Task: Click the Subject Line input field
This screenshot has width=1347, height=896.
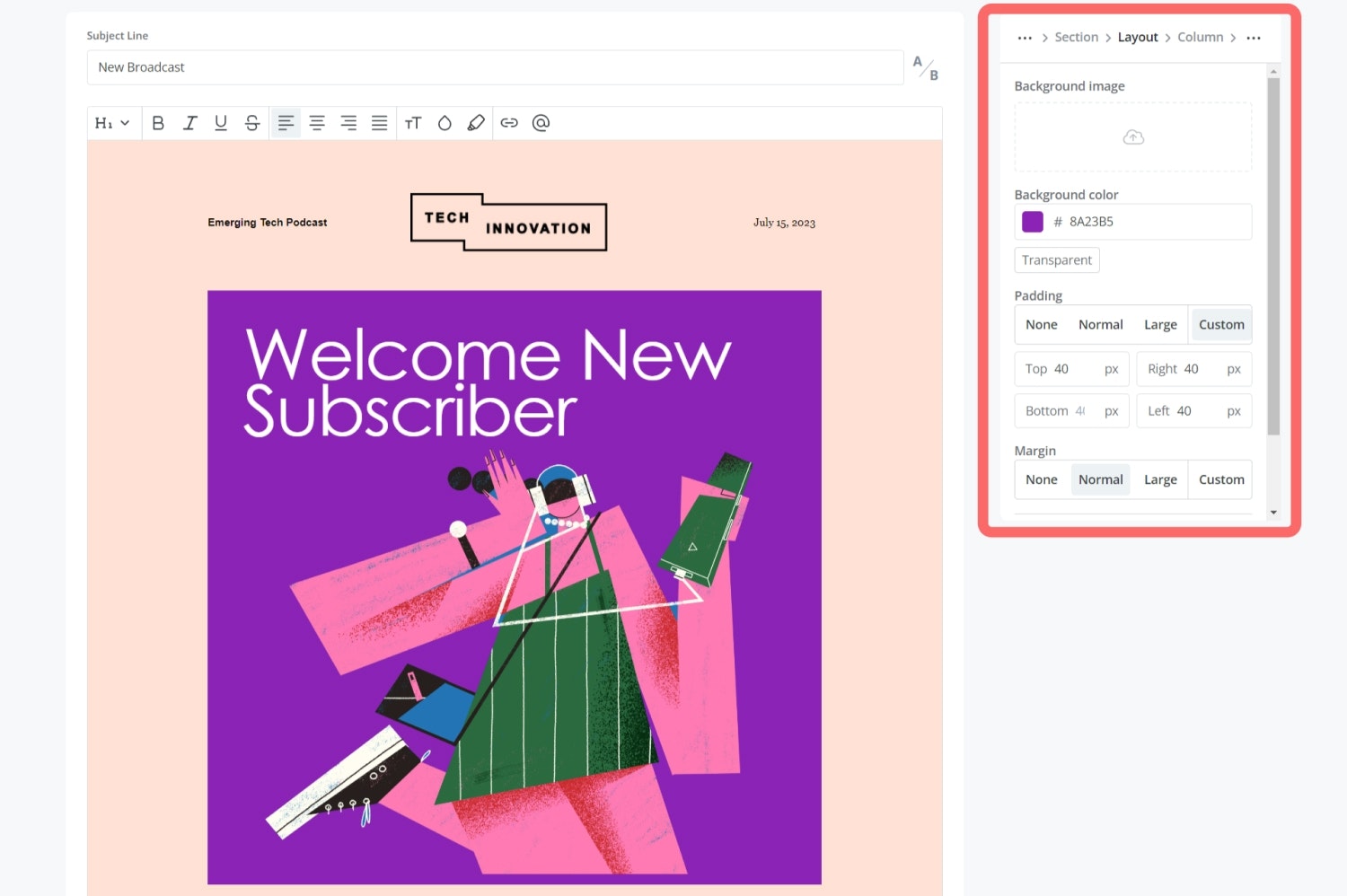Action: 494,67
